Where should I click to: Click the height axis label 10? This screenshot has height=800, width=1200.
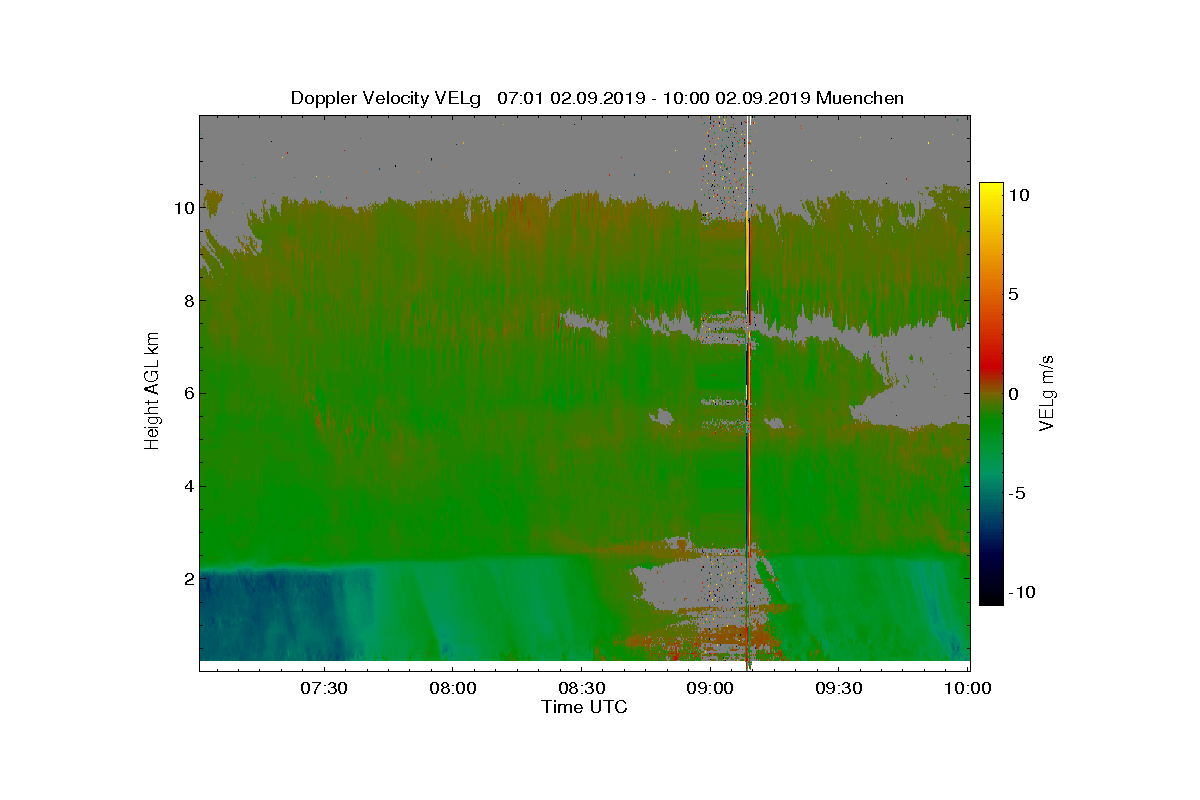point(182,208)
